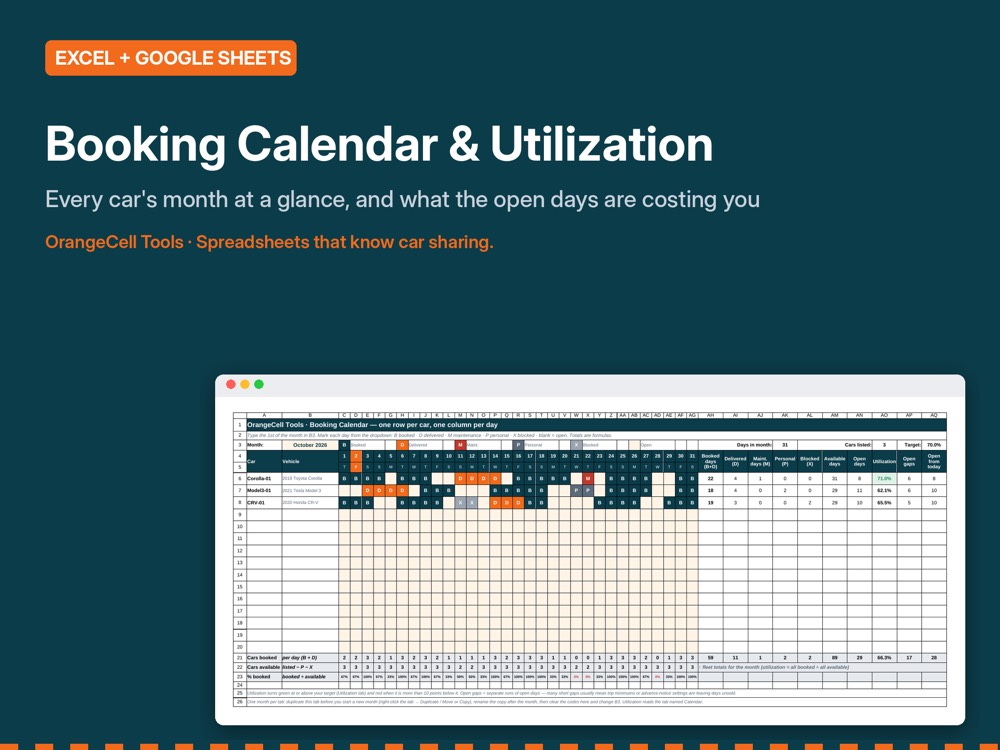
Task: Click the Vehicle header cell
Action: (x=310, y=461)
